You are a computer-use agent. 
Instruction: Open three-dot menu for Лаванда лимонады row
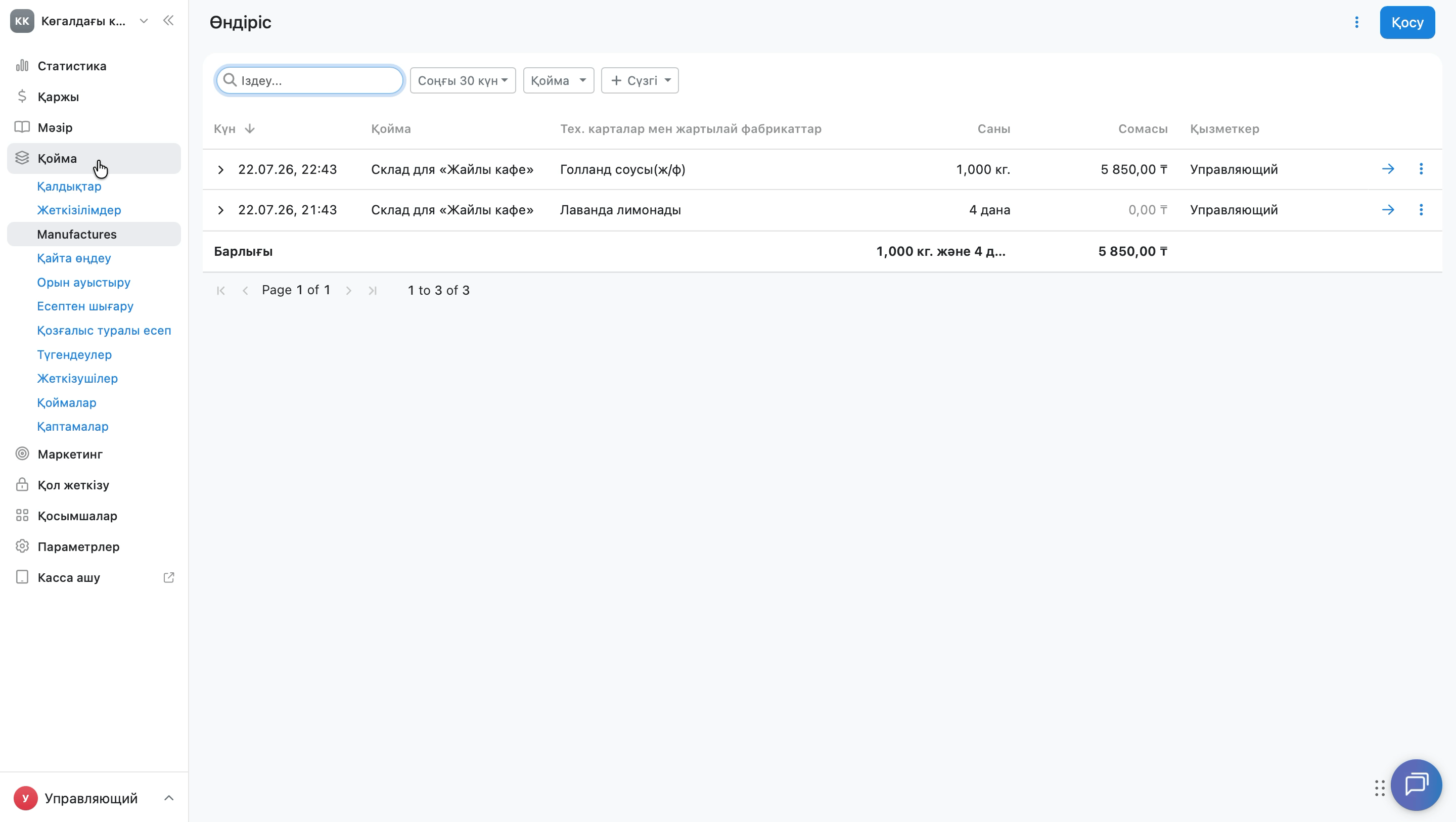pyautogui.click(x=1421, y=210)
